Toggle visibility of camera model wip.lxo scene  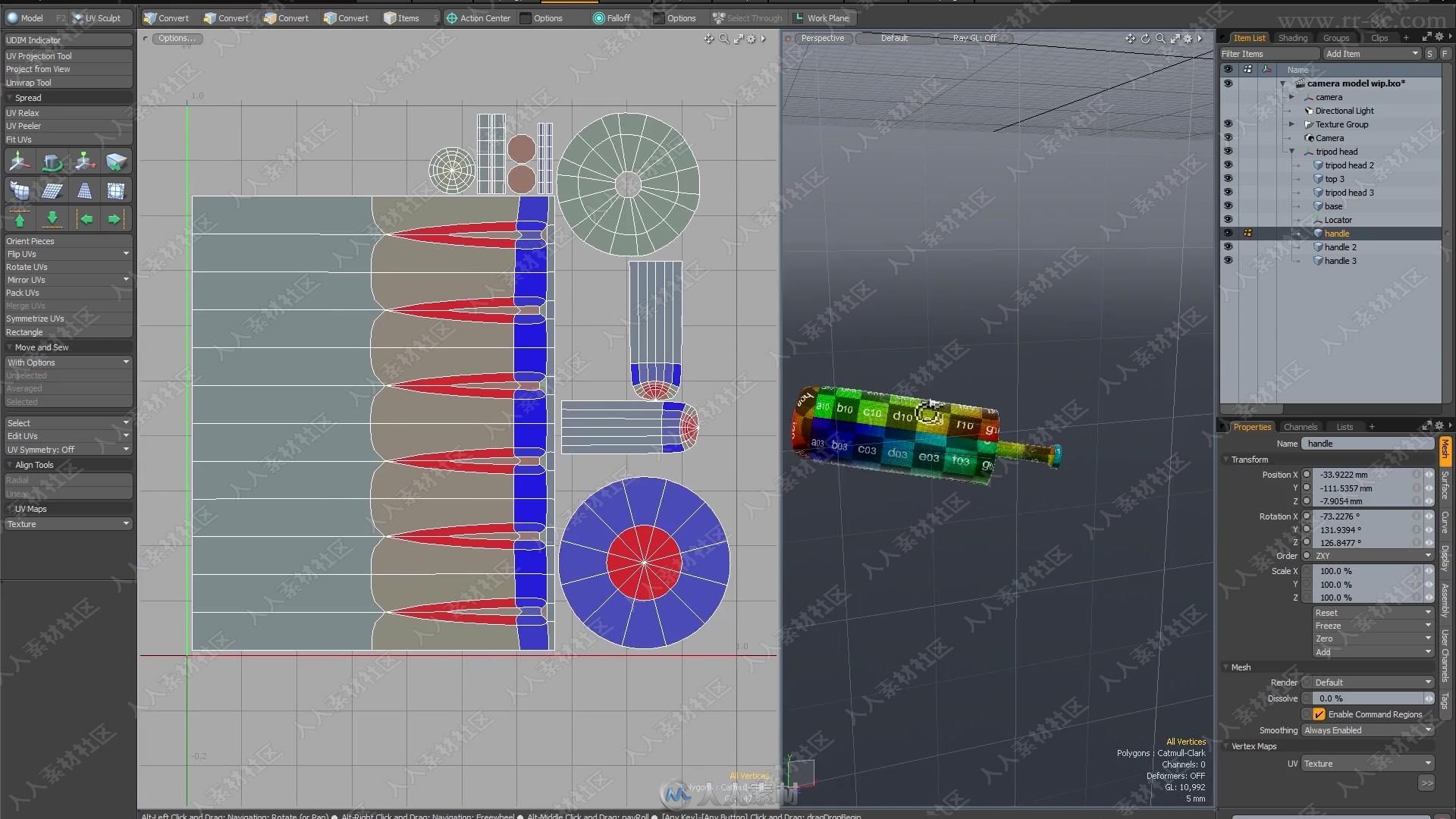coord(1228,83)
